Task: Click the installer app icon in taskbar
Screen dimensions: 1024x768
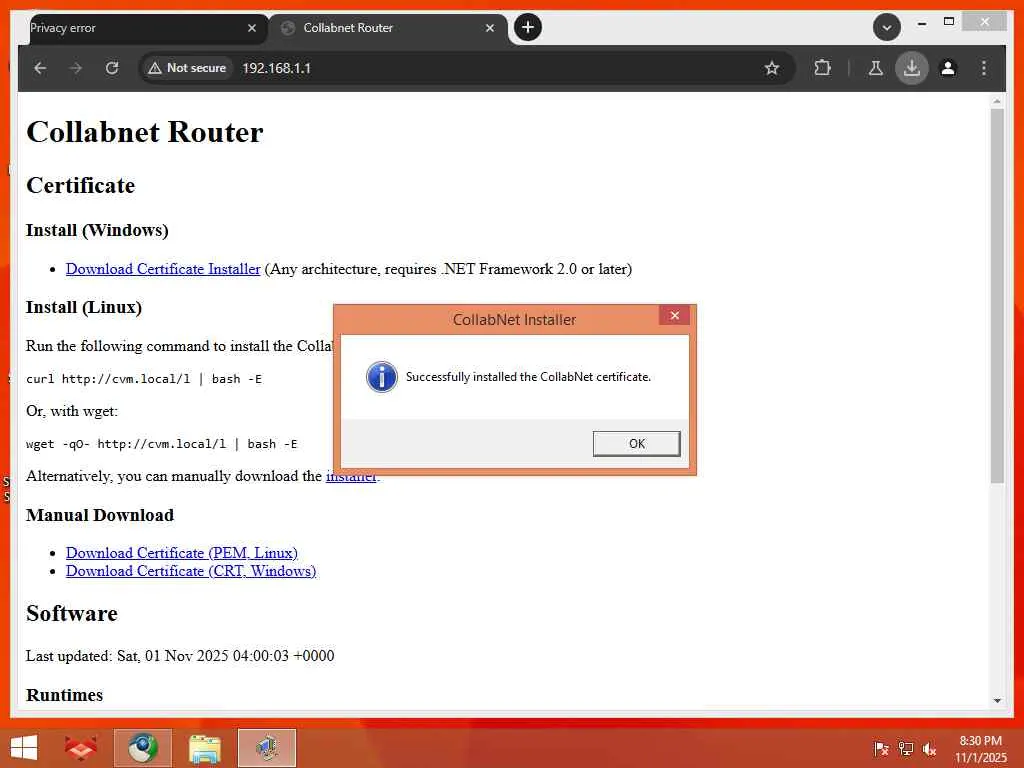Action: pyautogui.click(x=267, y=748)
